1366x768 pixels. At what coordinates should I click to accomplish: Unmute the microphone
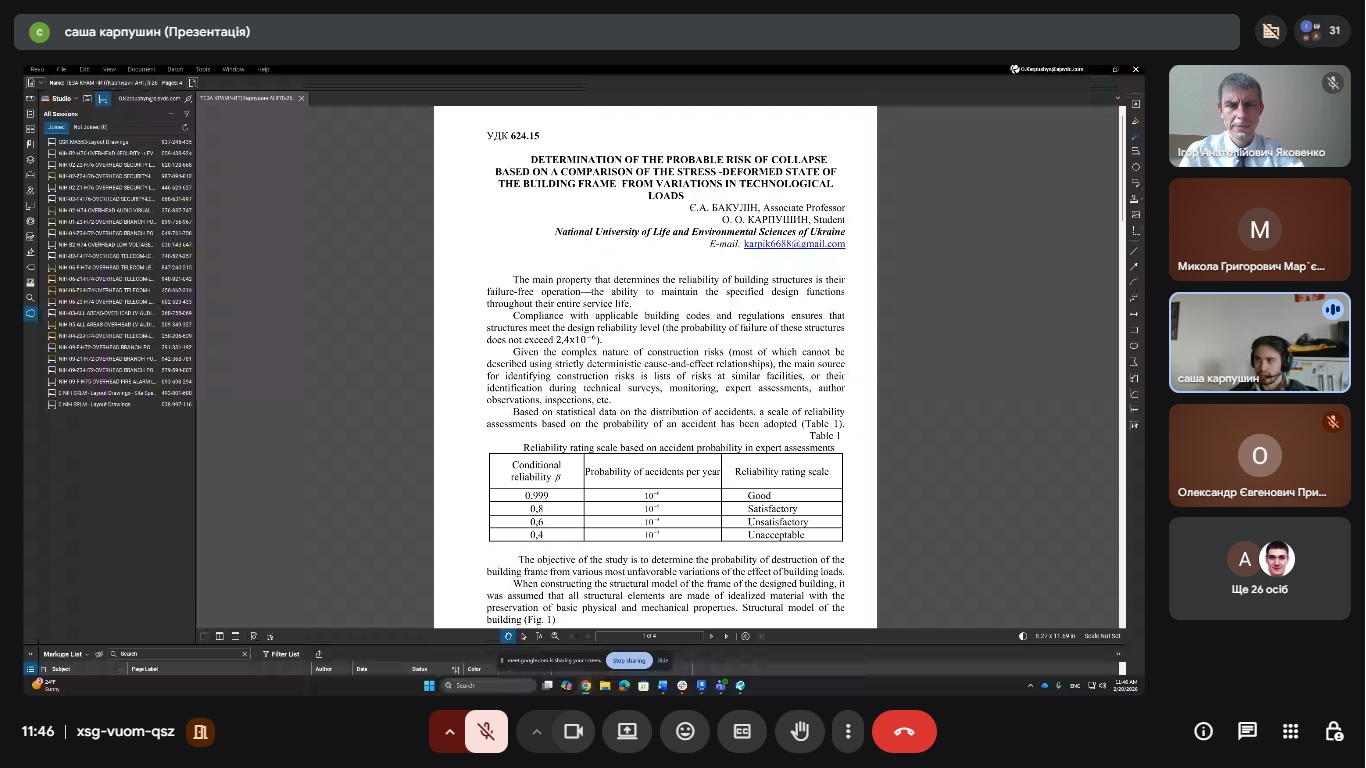486,731
